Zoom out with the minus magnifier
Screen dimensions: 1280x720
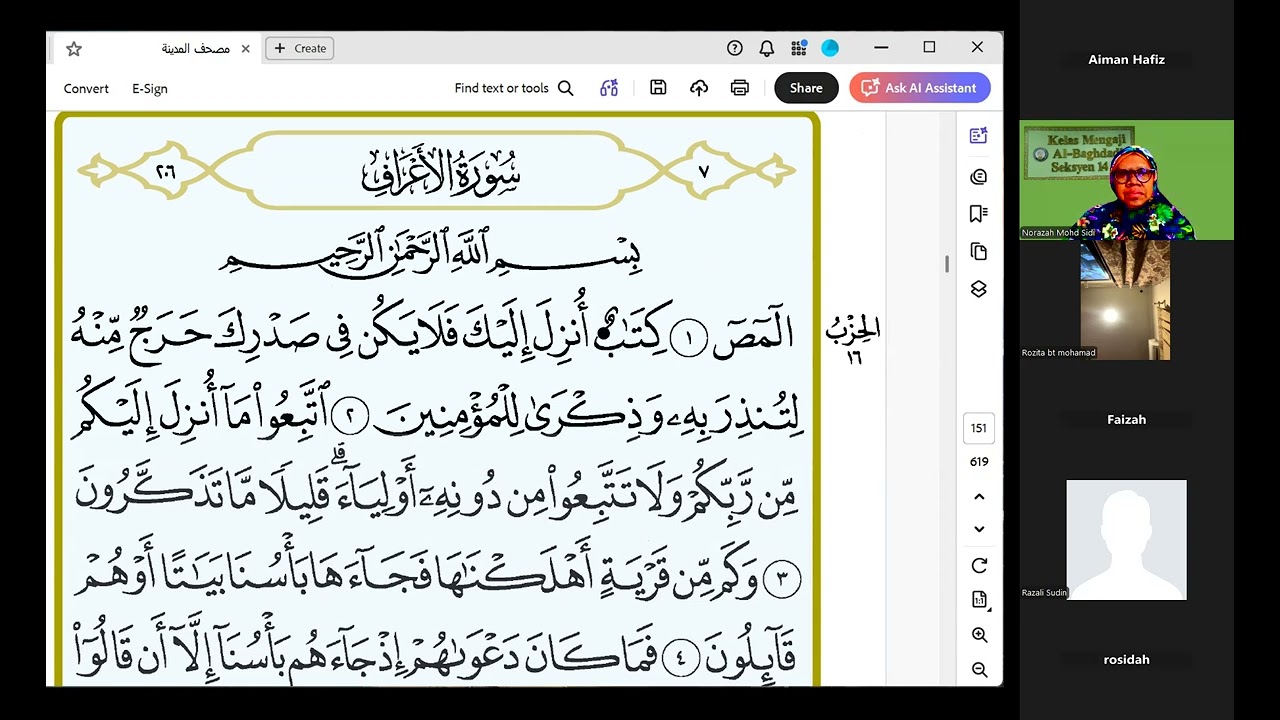(x=979, y=670)
